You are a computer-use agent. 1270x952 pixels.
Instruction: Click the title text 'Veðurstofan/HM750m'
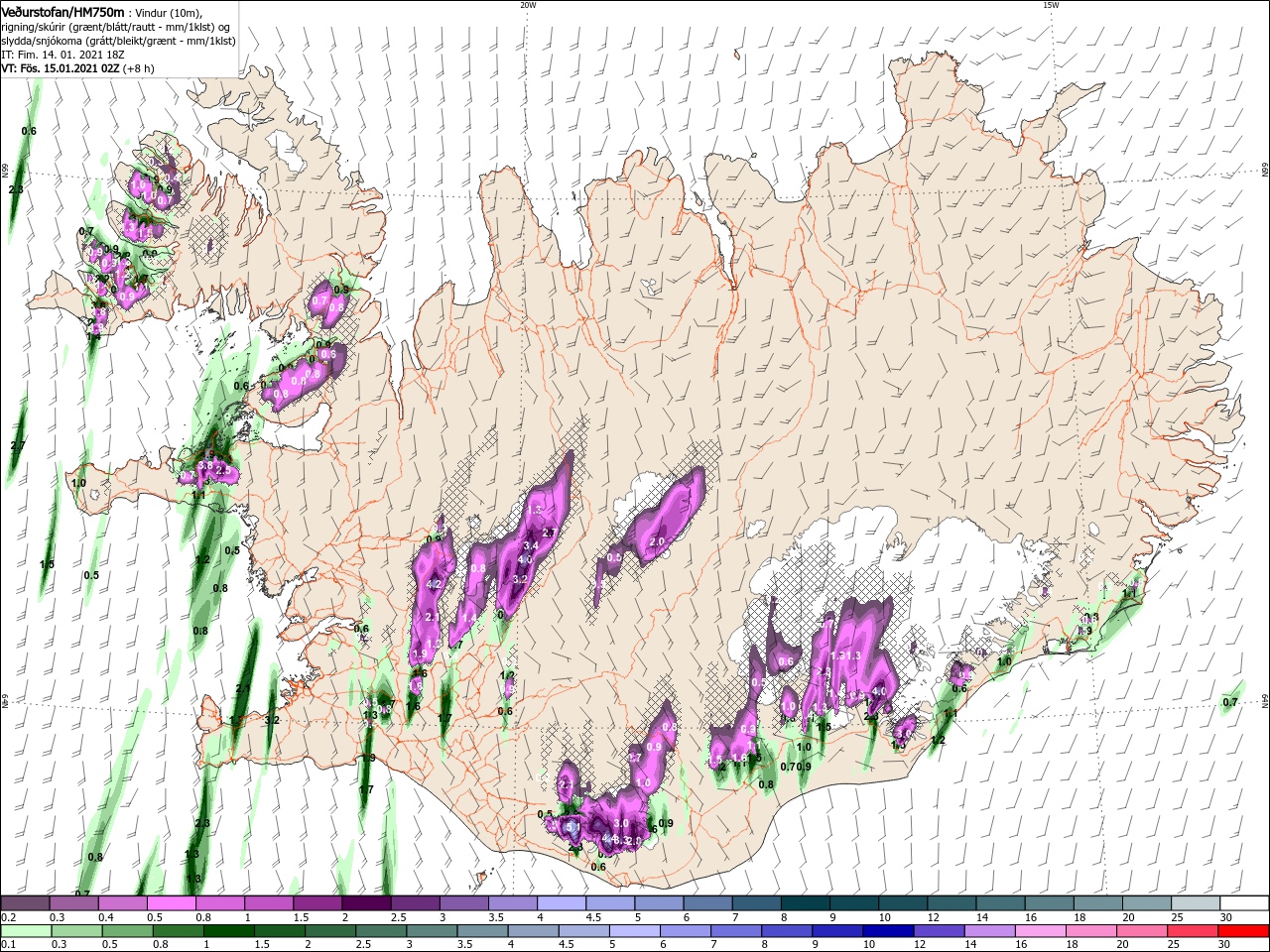tap(63, 11)
